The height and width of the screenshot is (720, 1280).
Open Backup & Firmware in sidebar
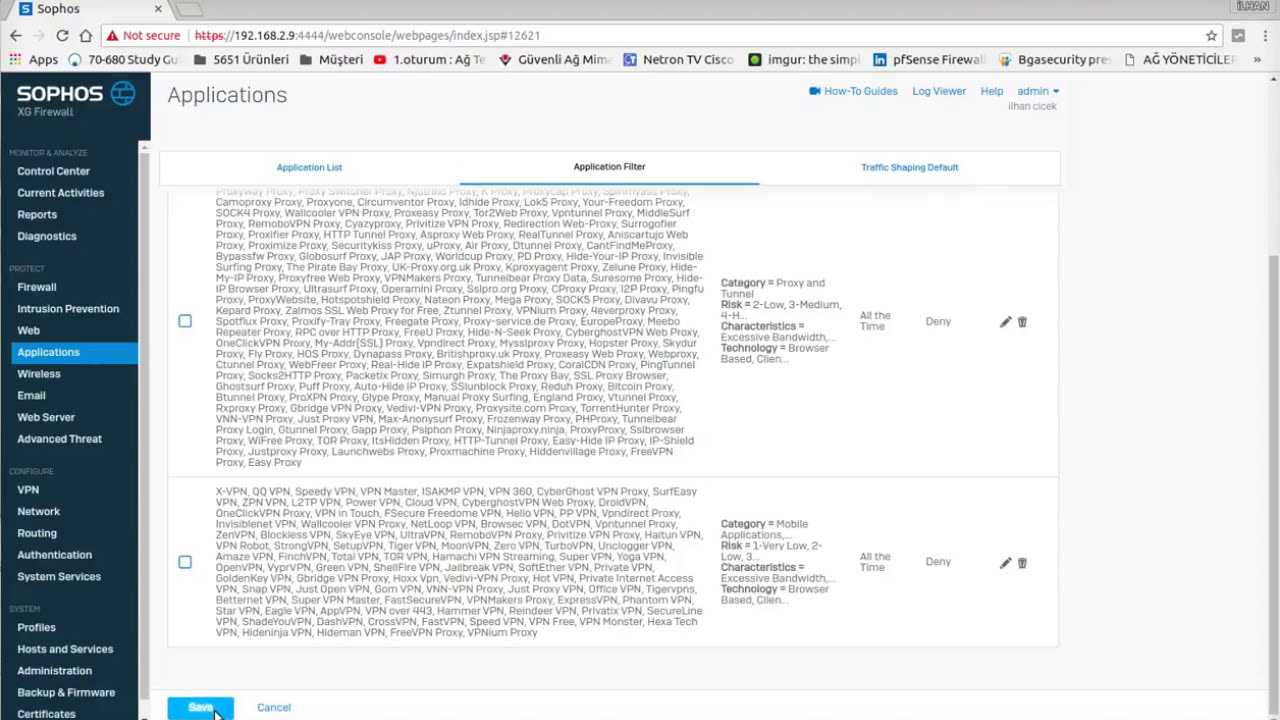(66, 693)
